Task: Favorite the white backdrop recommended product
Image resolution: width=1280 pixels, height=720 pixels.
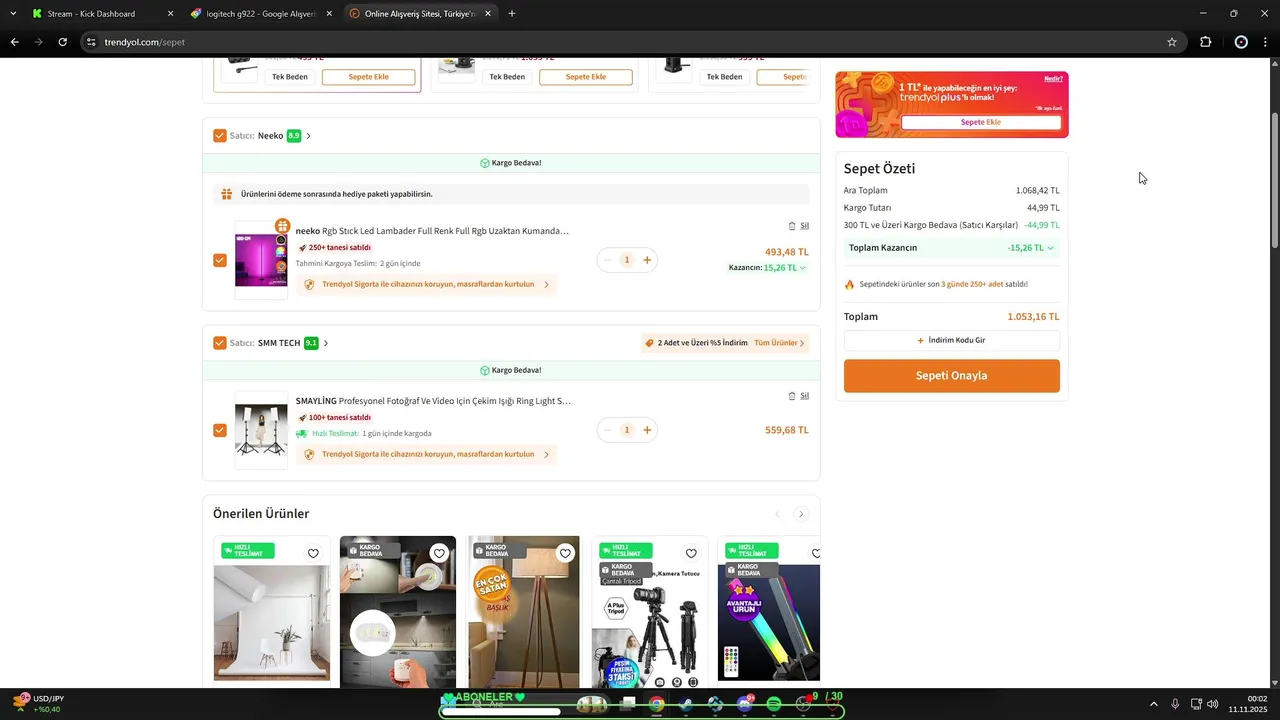Action: 313,553
